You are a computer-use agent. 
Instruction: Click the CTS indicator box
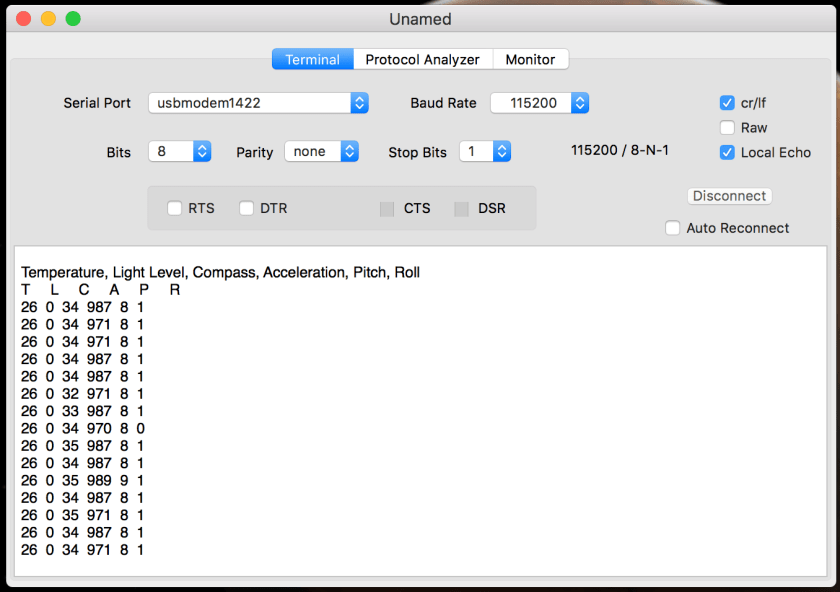pos(387,208)
